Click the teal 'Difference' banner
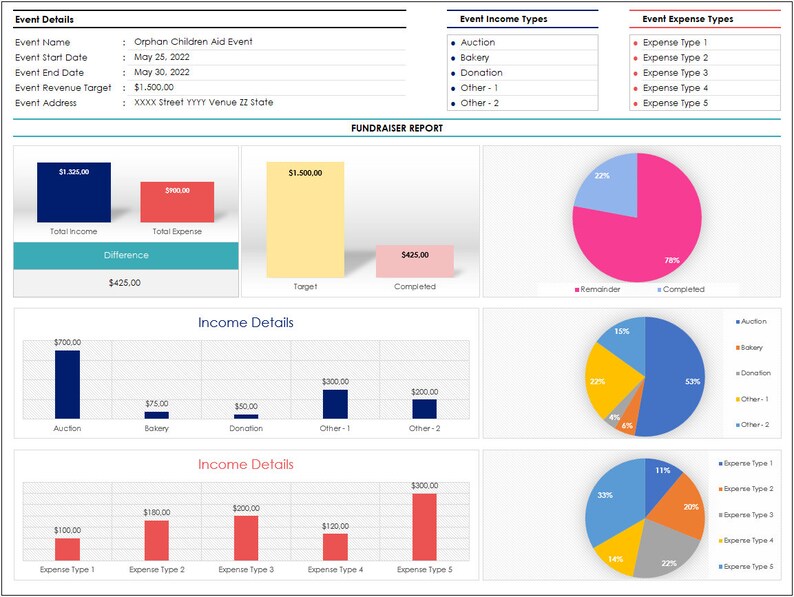Viewport: 794px width, 597px height. tap(126, 255)
